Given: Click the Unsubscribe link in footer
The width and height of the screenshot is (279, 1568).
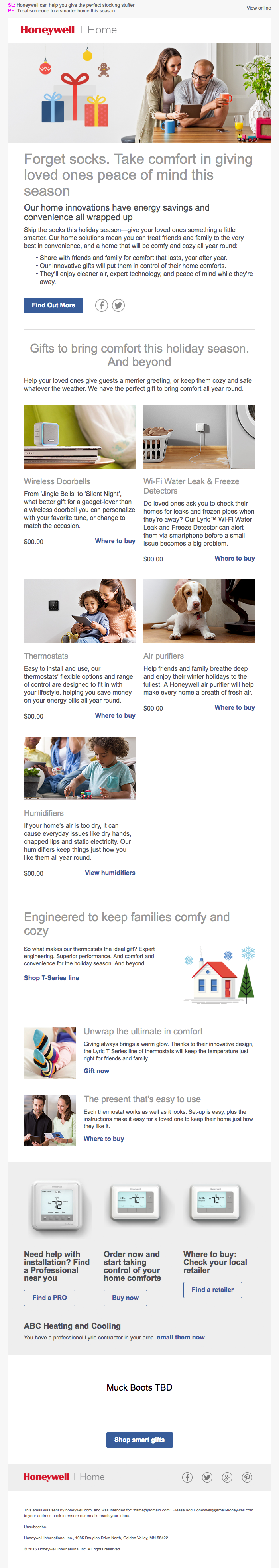Looking at the screenshot, I should 35,1527.
